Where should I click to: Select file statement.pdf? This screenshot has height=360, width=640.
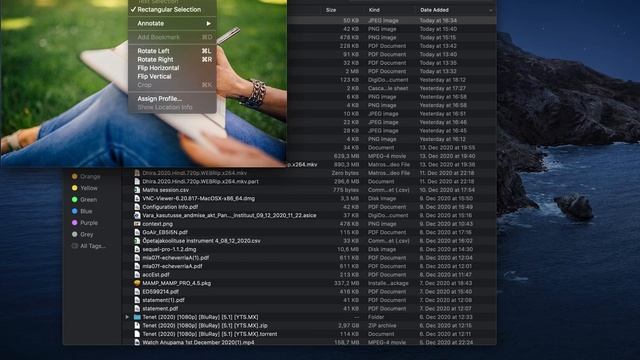pos(160,309)
